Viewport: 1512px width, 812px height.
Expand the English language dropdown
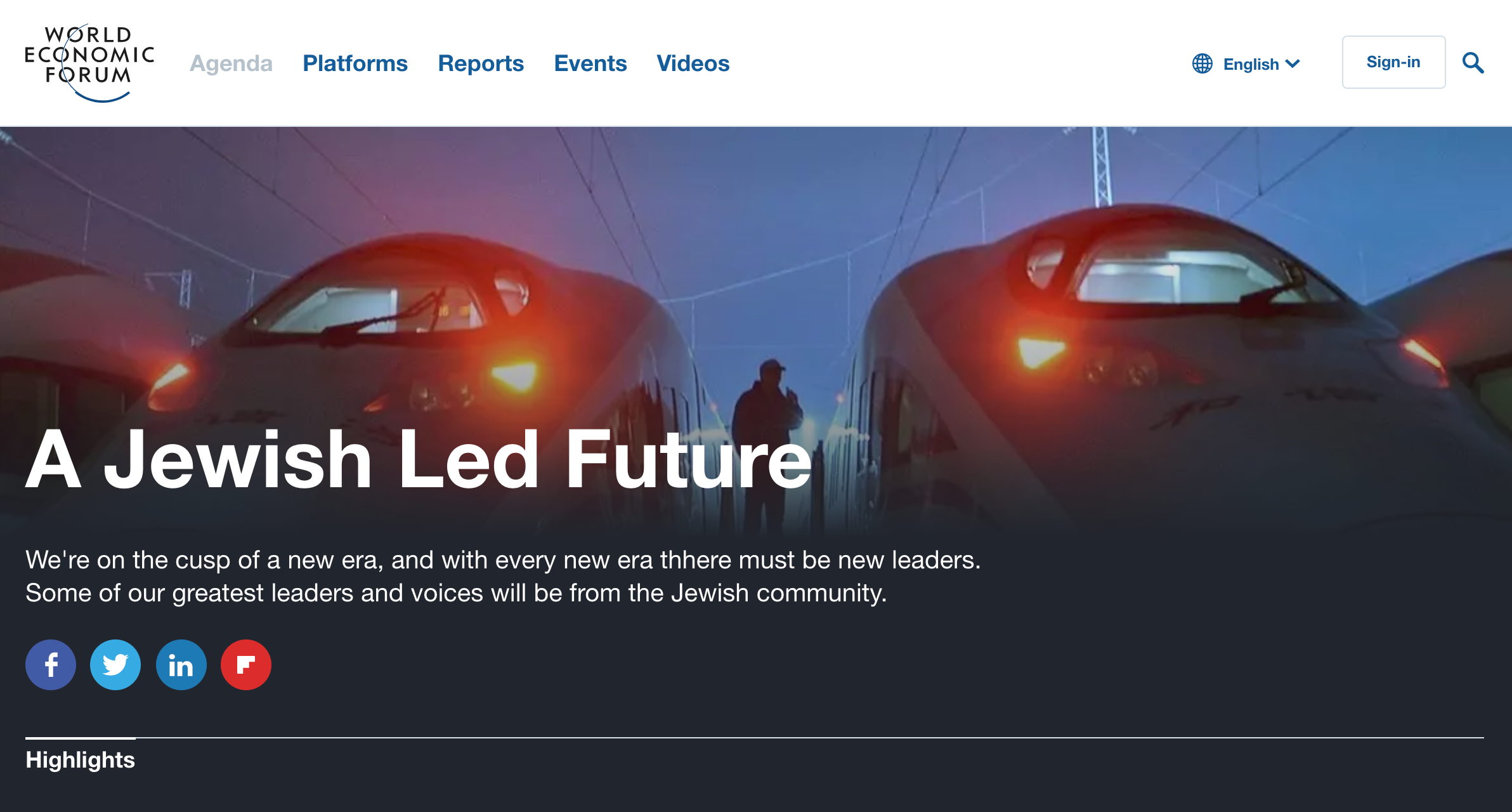(1247, 63)
